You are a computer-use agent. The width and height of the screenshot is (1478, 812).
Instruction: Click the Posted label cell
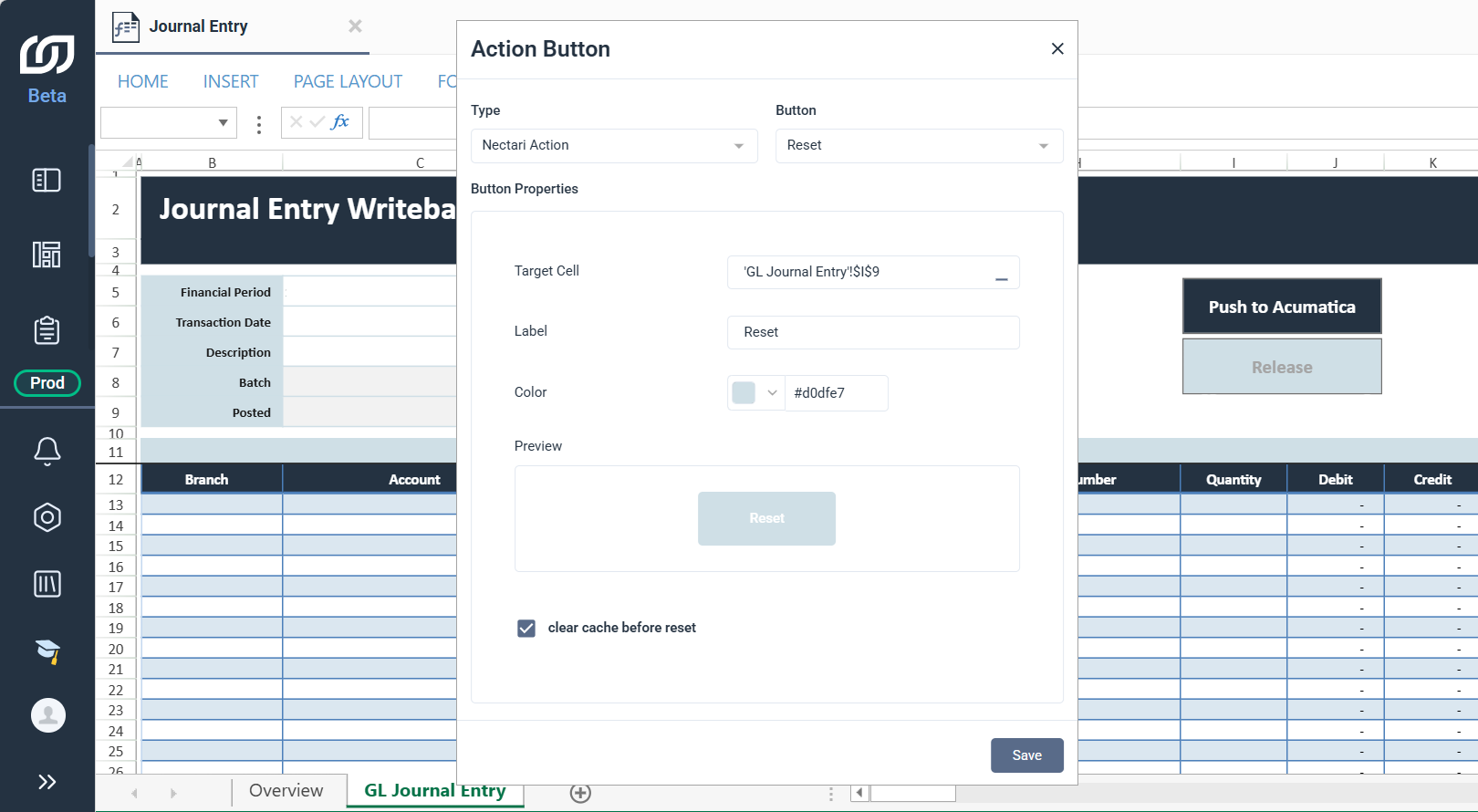212,412
